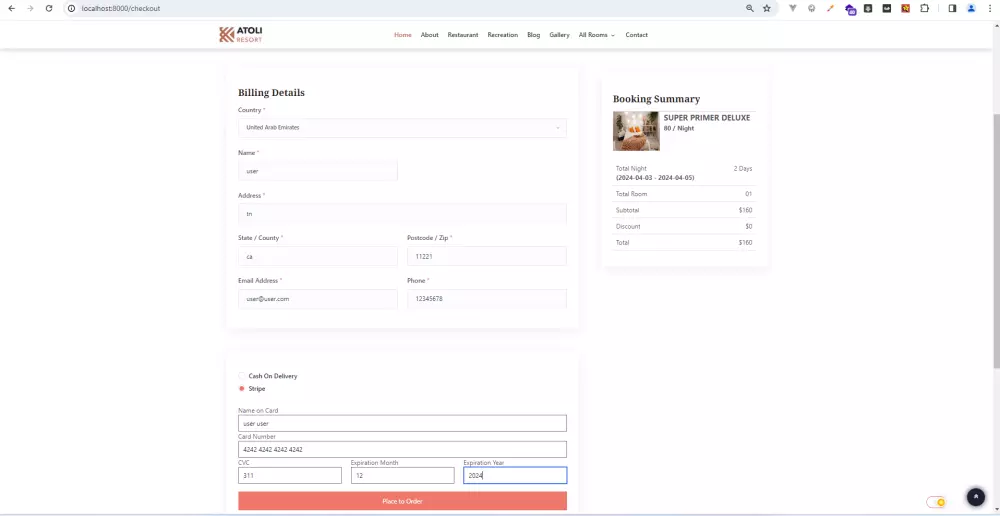Open the Gallery page
Viewport: 1000px width, 516px height.
559,35
